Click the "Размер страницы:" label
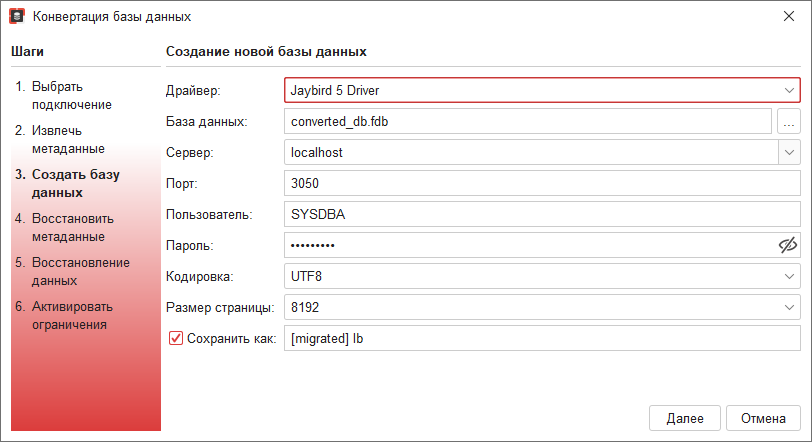This screenshot has height=442, width=812. pos(220,308)
